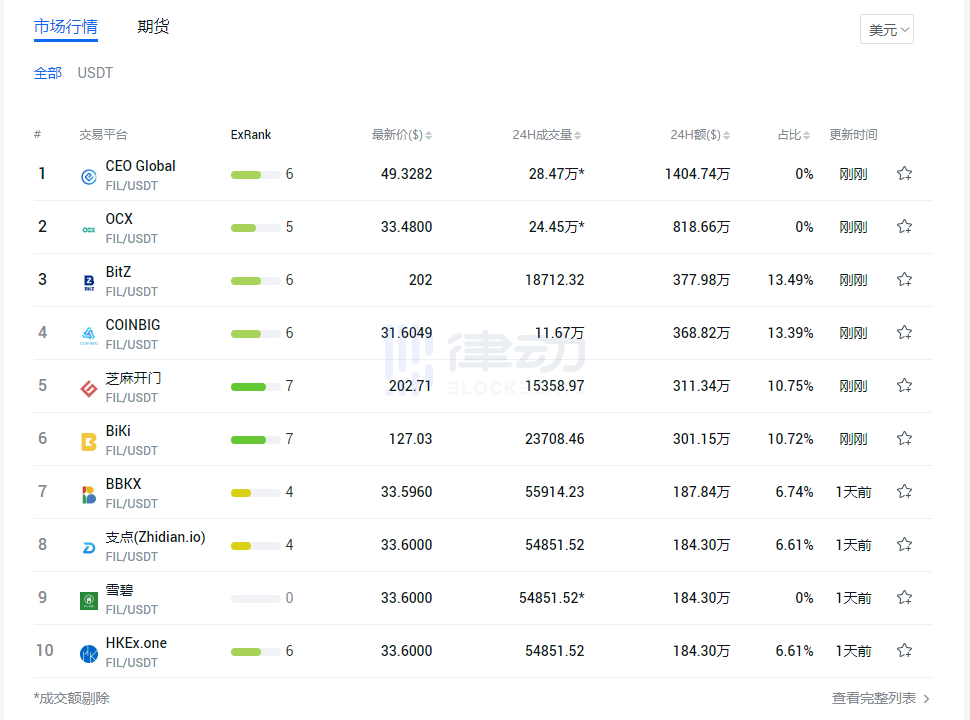This screenshot has height=720, width=970.
Task: Open the 美元 currency dropdown
Action: (x=886, y=29)
